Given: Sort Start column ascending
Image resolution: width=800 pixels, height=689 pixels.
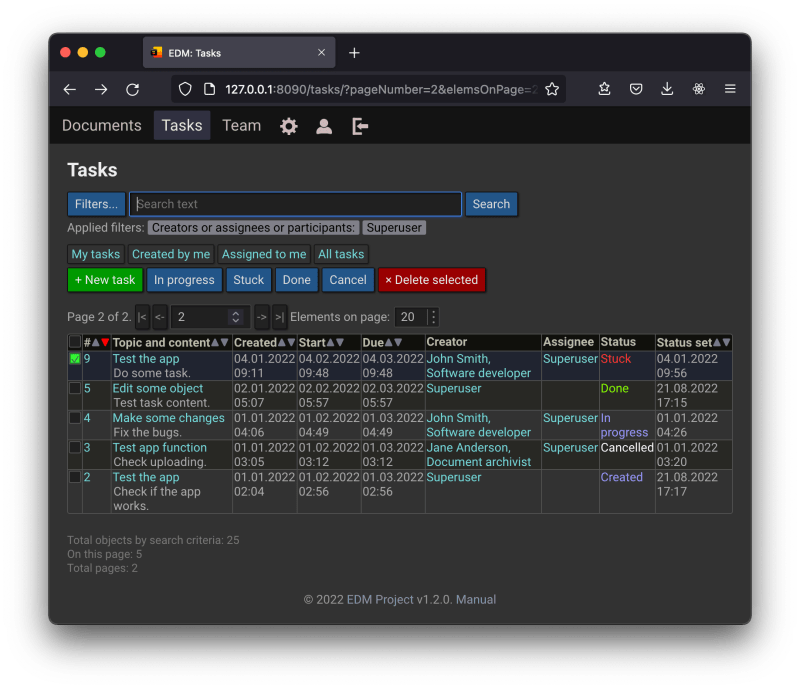Looking at the screenshot, I should point(331,342).
